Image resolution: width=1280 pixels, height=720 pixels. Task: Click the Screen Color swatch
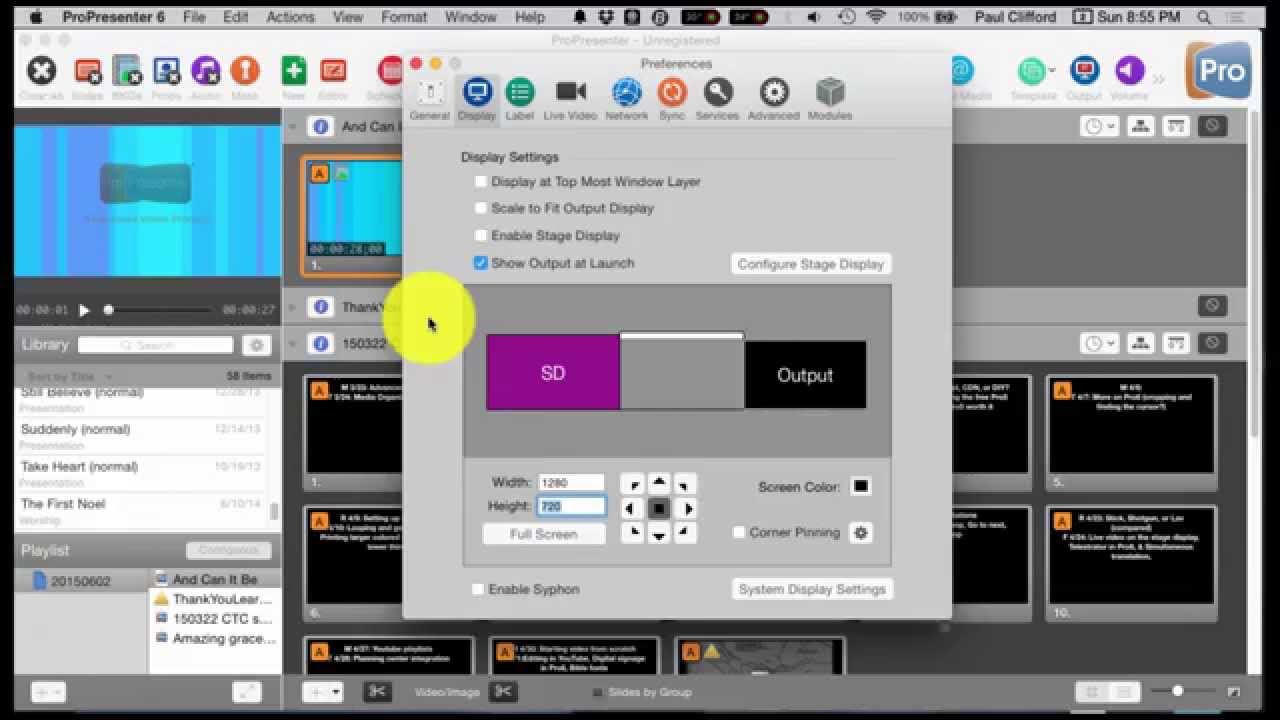(860, 487)
